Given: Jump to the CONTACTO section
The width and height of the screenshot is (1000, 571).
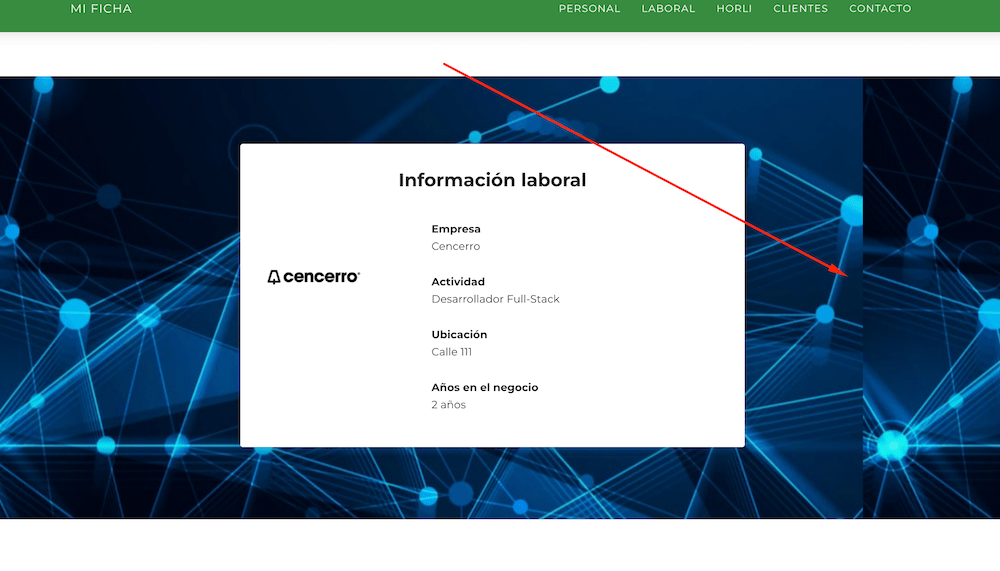Looking at the screenshot, I should 880,9.
